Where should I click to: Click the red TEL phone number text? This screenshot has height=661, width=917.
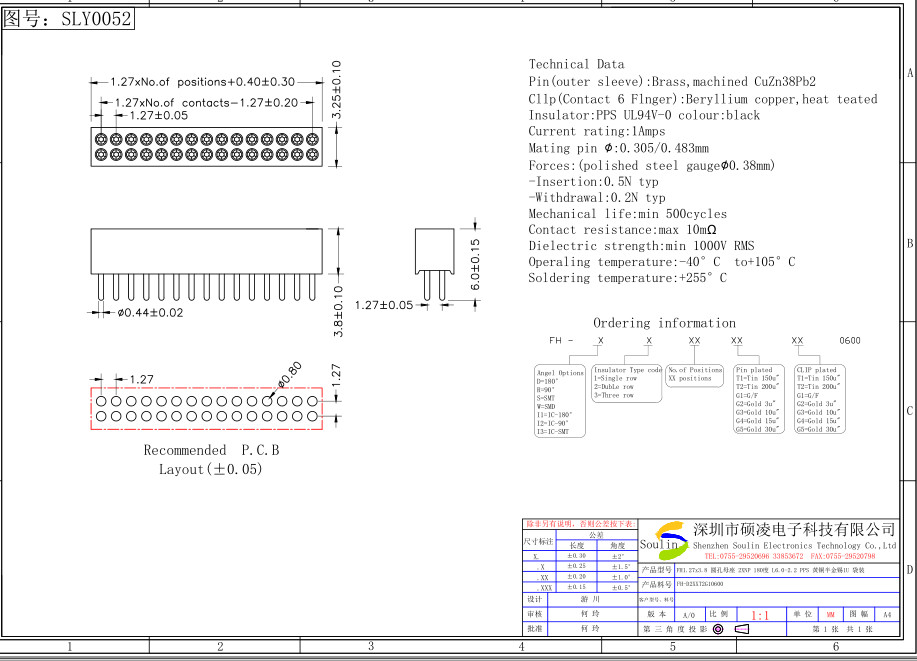tap(754, 556)
